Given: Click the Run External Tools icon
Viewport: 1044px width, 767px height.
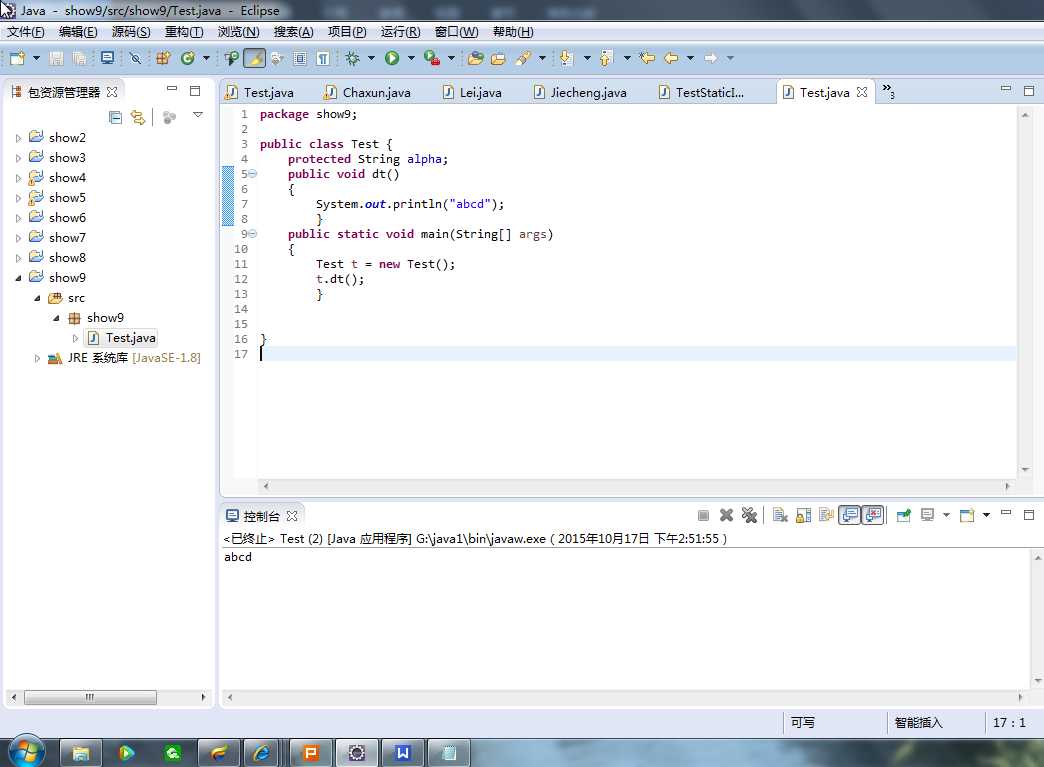Looking at the screenshot, I should coord(431,59).
